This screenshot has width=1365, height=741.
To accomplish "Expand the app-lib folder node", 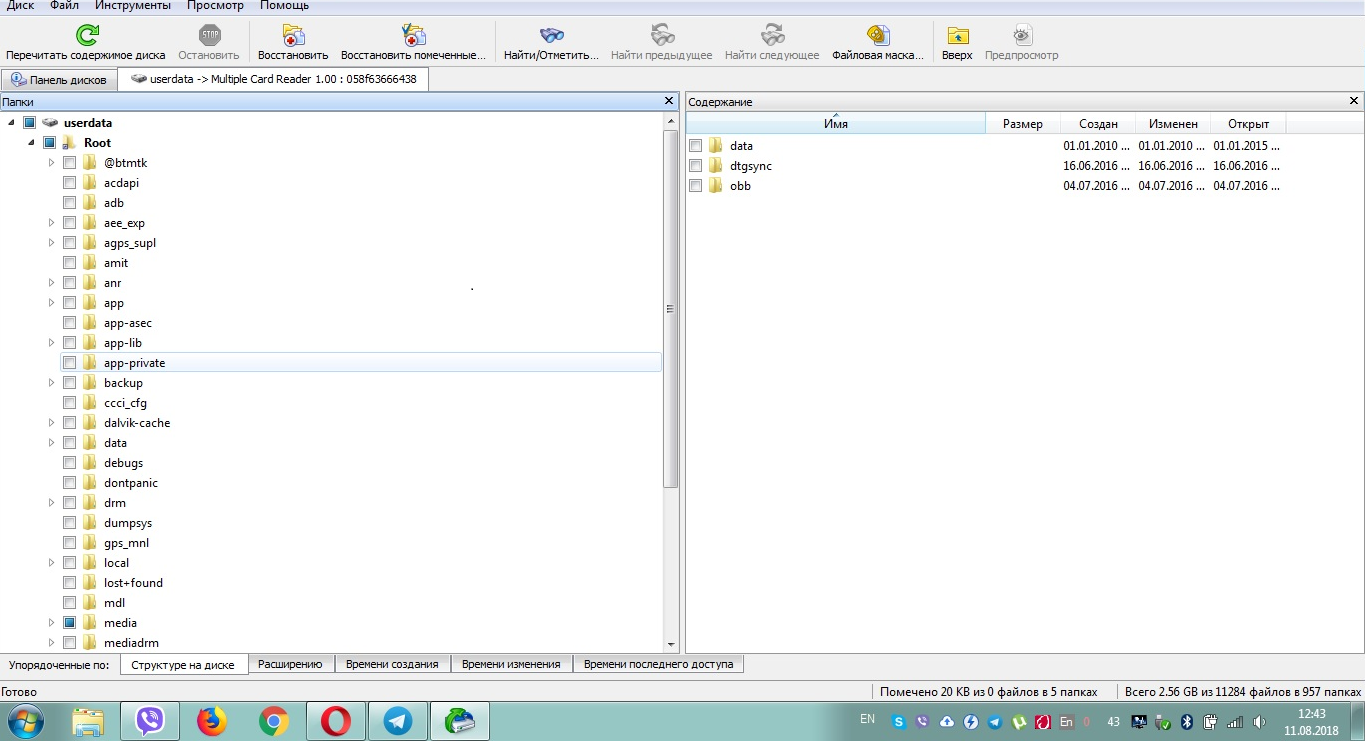I will [52, 343].
